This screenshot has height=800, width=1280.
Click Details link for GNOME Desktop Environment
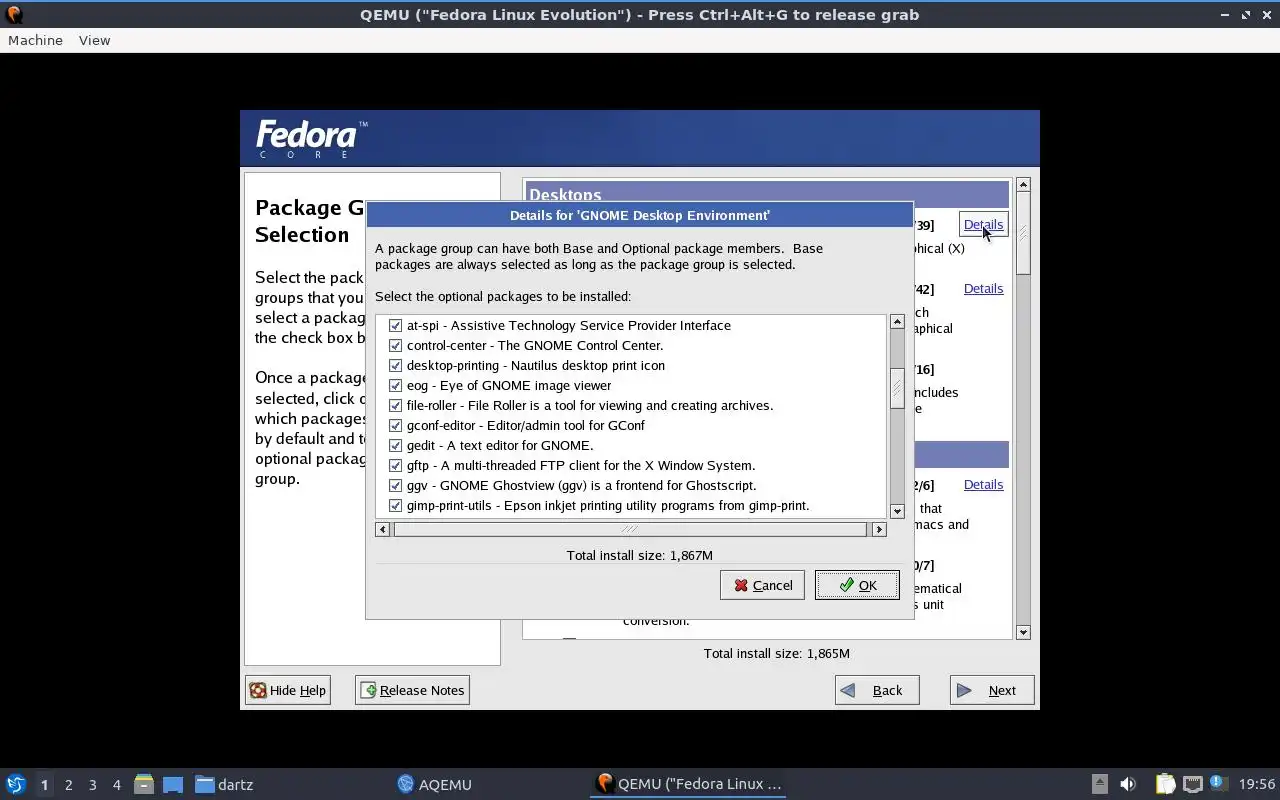(x=983, y=225)
